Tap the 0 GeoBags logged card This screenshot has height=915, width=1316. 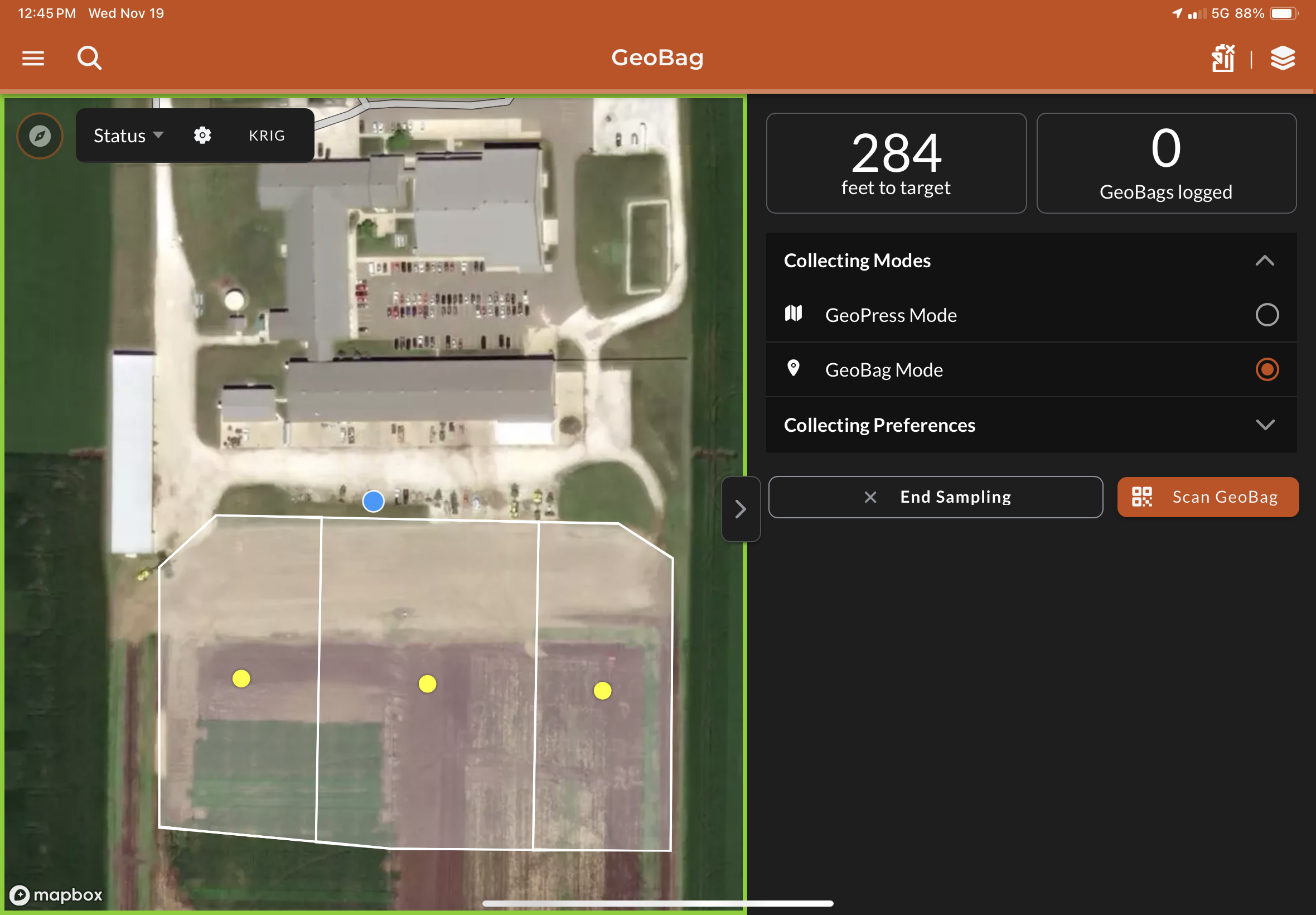(x=1166, y=163)
